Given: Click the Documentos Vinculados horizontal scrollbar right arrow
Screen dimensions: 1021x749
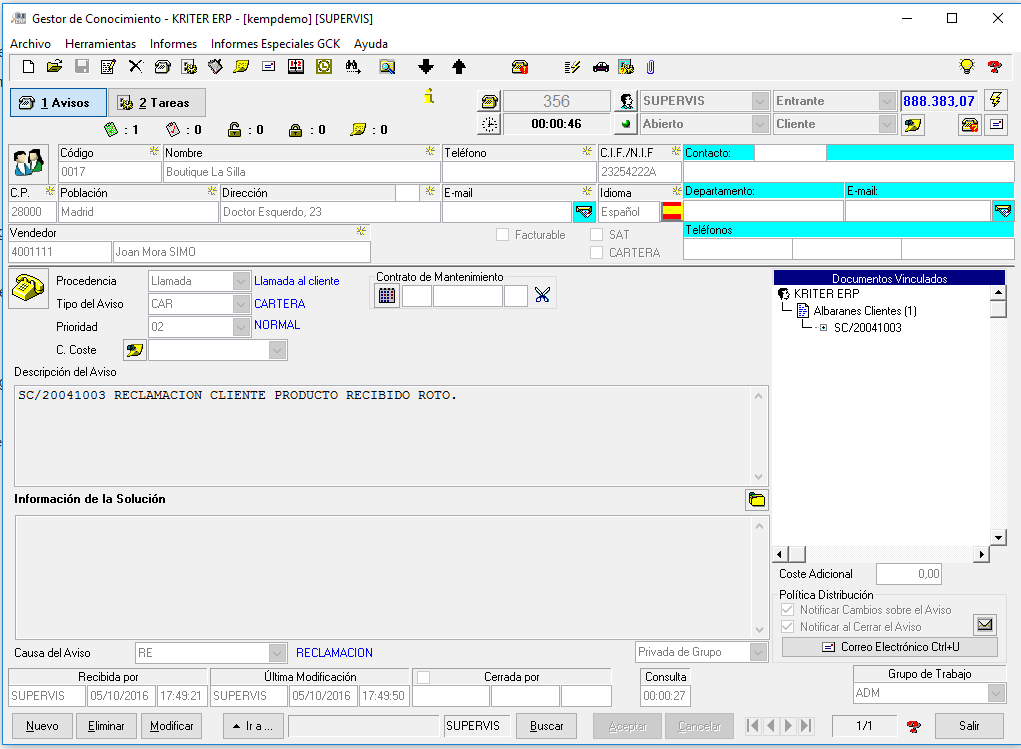Looking at the screenshot, I should tap(981, 554).
